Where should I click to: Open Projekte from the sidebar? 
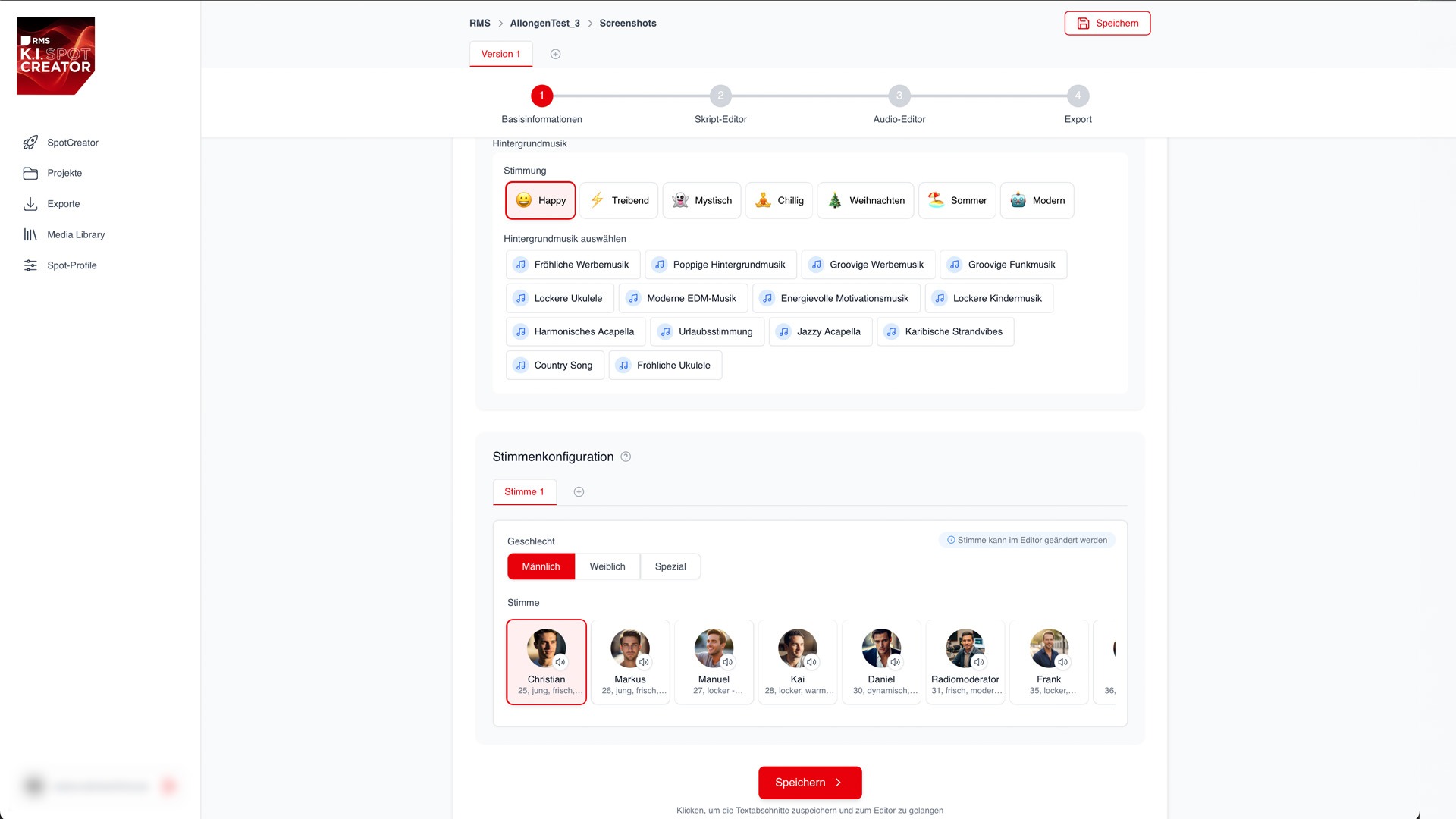(x=64, y=173)
